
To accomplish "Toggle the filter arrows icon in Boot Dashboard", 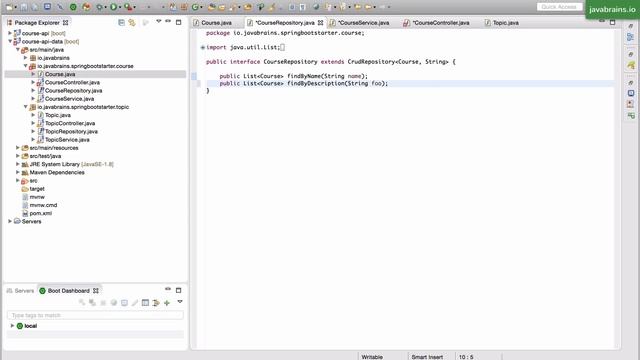I will (x=156, y=303).
